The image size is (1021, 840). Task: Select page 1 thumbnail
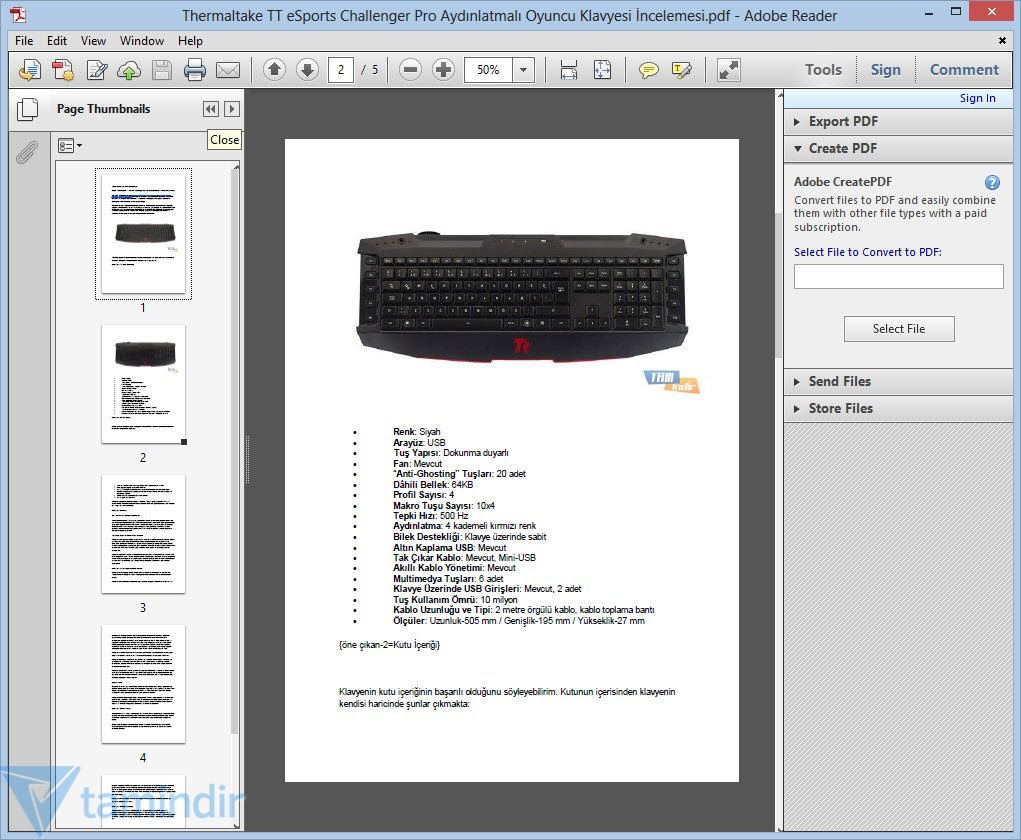143,234
